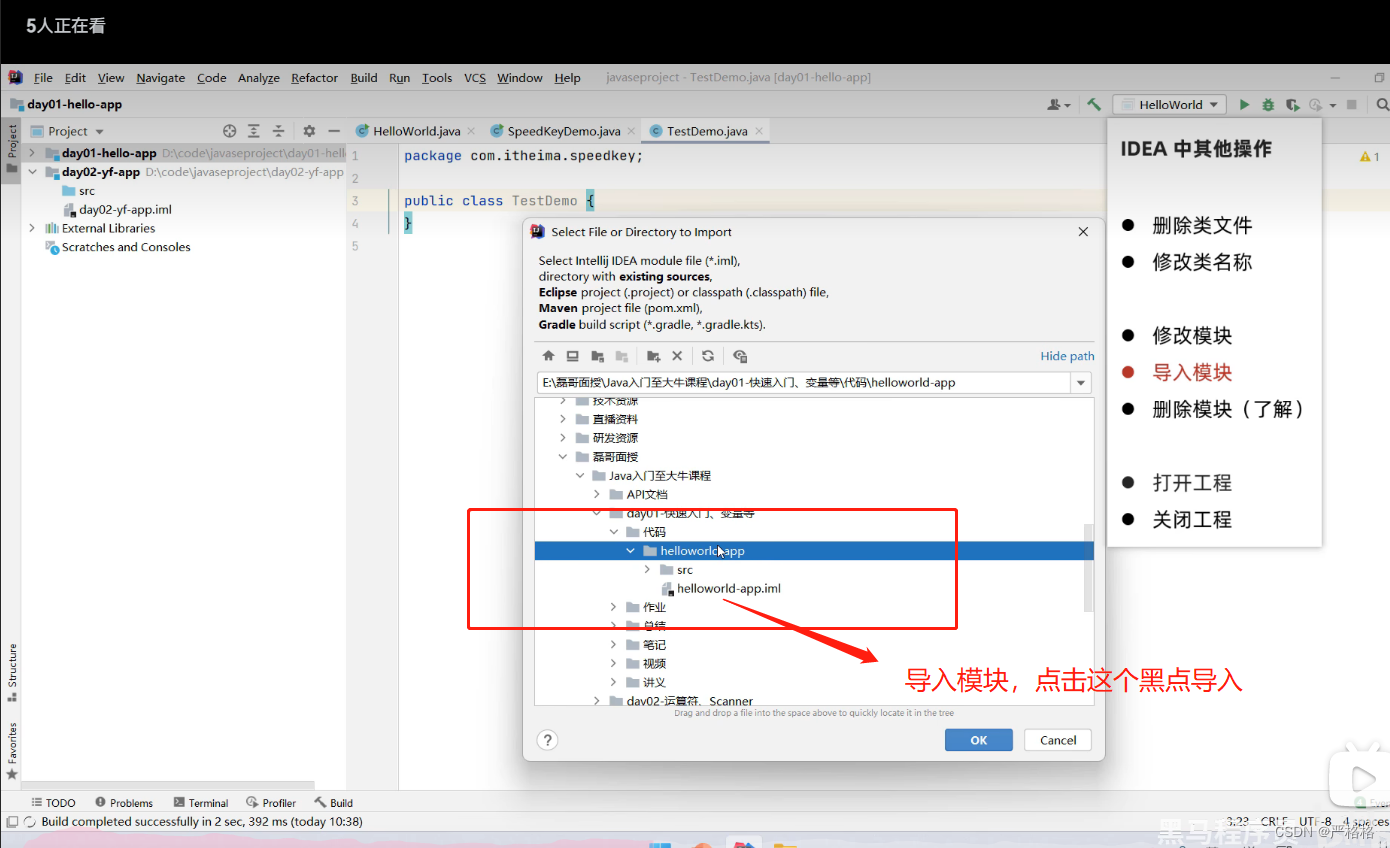Collapse the 代码 folder in the import dialog
Screen dimensions: 1390x848
coord(613,532)
